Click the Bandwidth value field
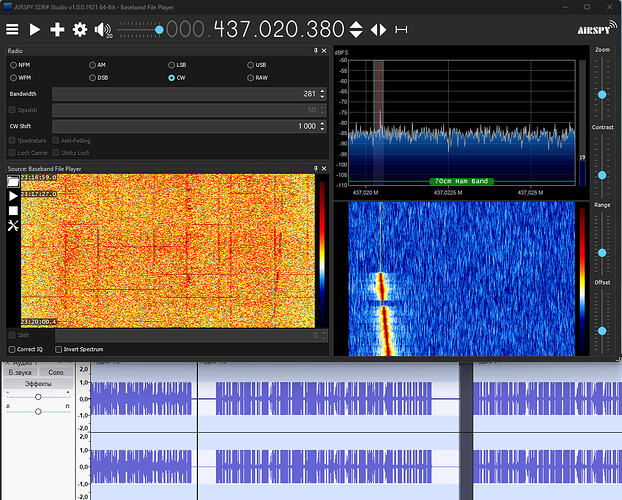Image resolution: width=622 pixels, height=500 pixels. (185, 94)
